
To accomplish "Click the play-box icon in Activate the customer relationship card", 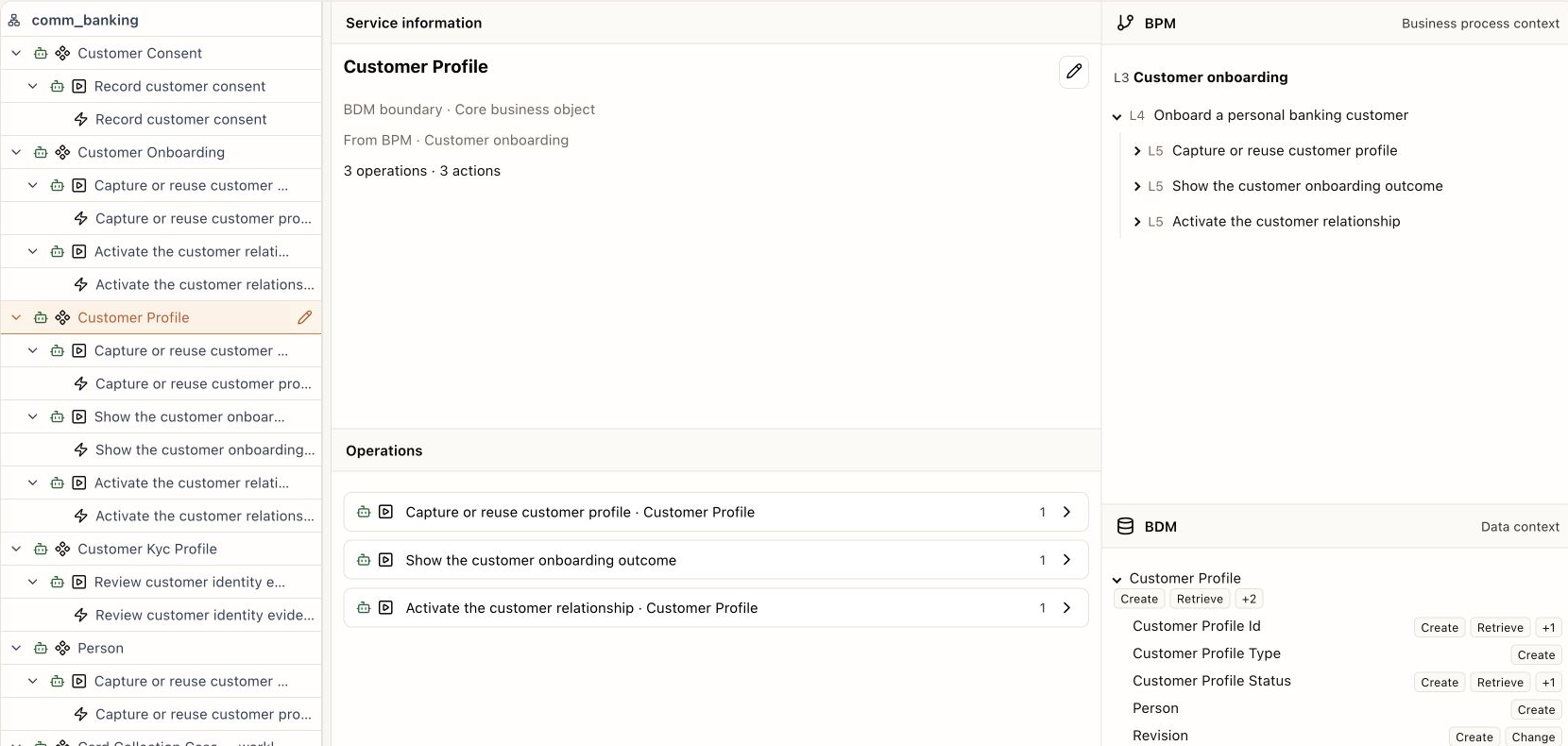I will coord(385,608).
